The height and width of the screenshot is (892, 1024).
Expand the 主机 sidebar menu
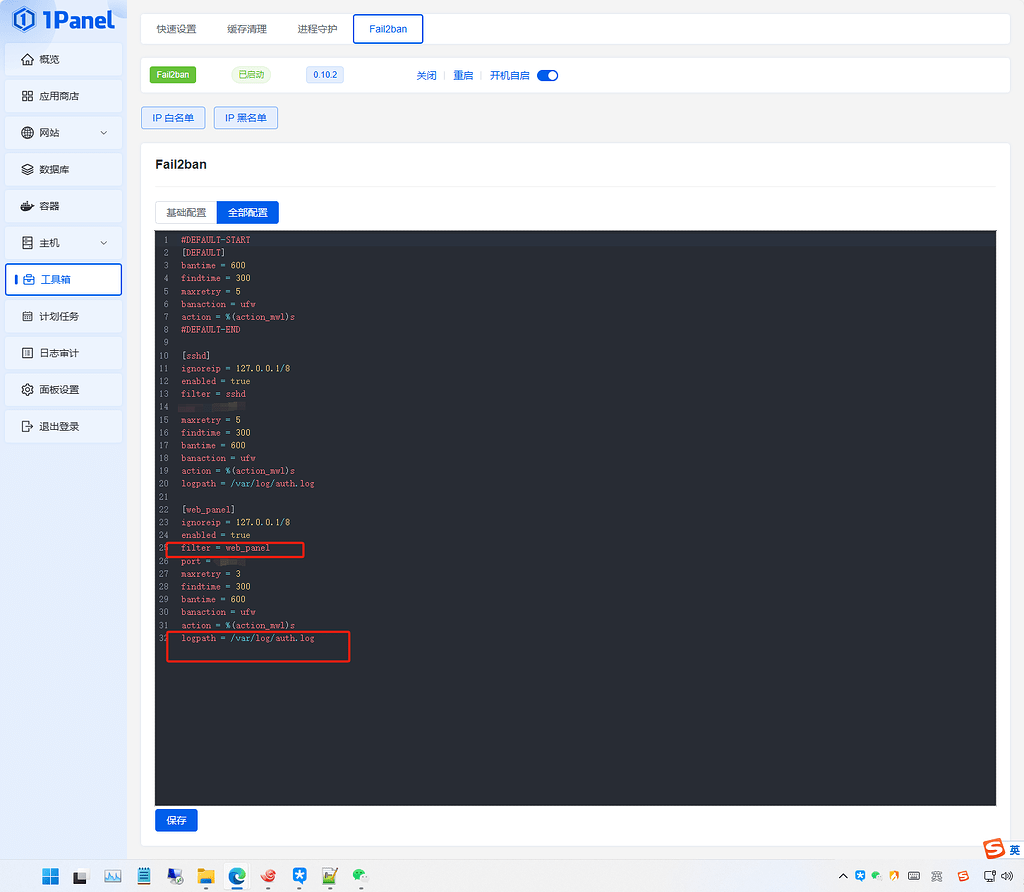coord(63,242)
